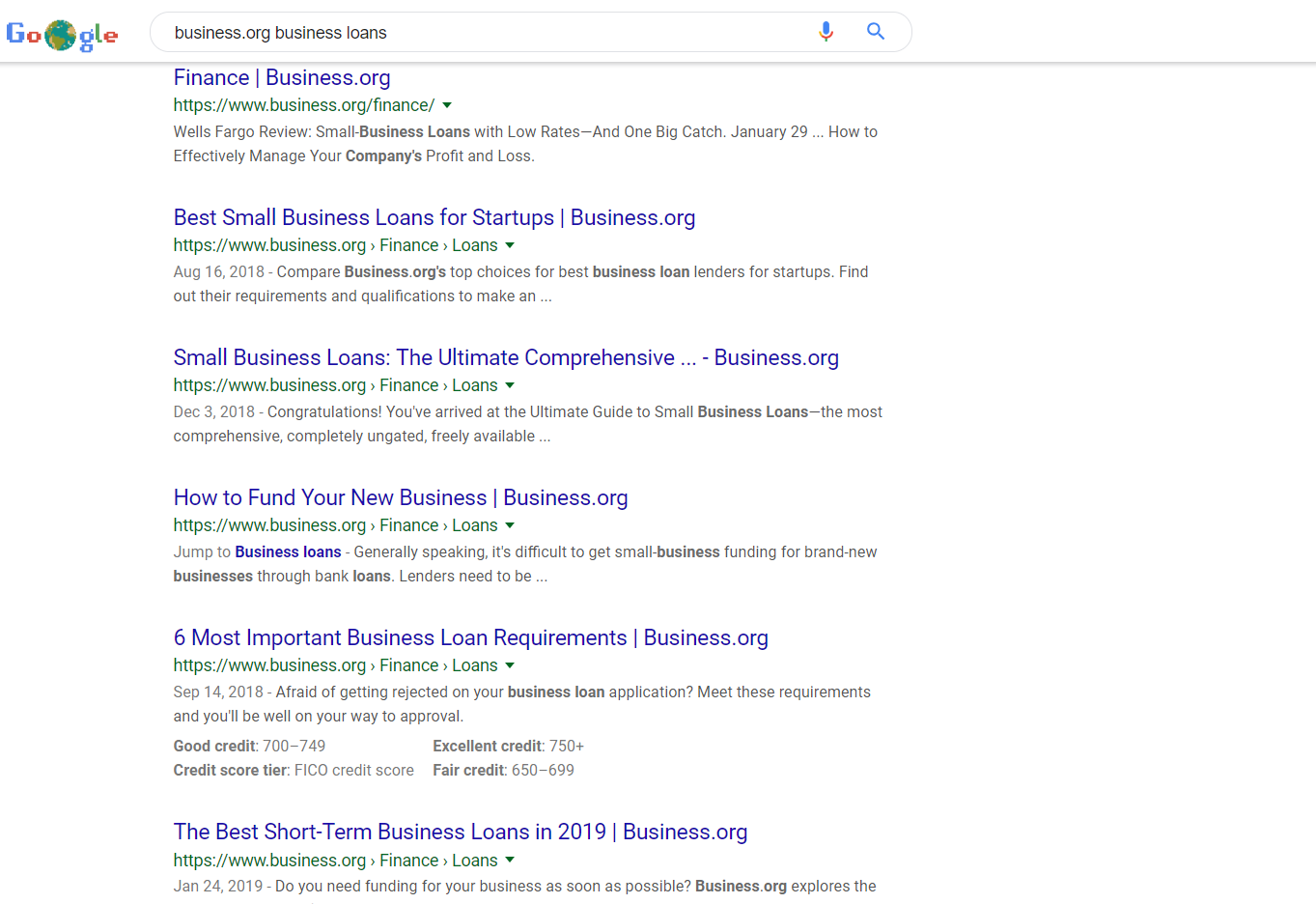Click 'Credit score tier: FICO credit score' text

[294, 770]
